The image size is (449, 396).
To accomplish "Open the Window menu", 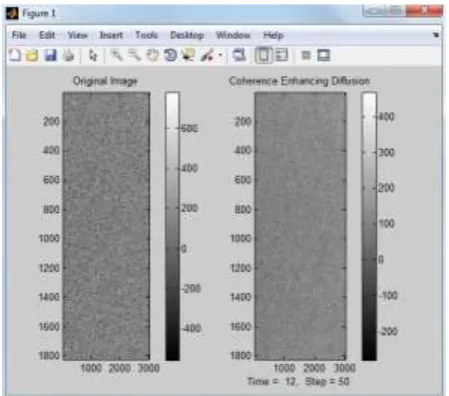I will tap(233, 35).
